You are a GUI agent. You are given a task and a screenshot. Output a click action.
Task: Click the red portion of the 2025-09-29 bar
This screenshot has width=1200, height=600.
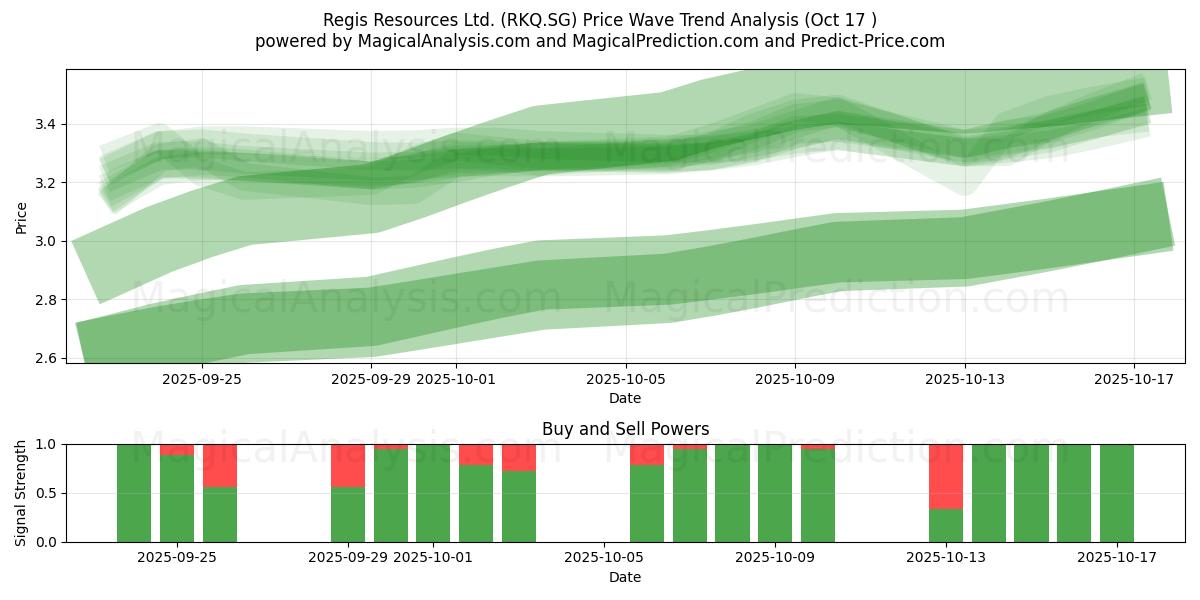(348, 465)
